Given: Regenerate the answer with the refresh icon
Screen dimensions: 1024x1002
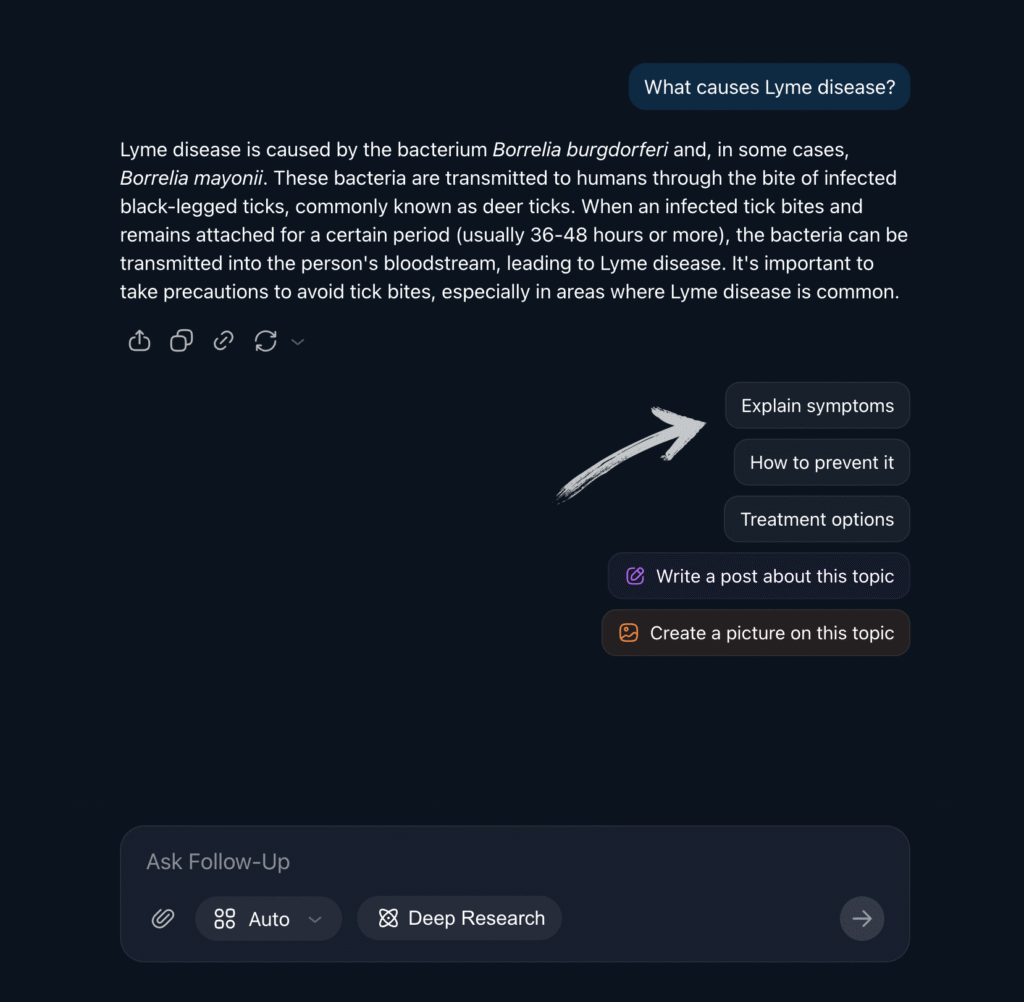Looking at the screenshot, I should click(x=266, y=340).
